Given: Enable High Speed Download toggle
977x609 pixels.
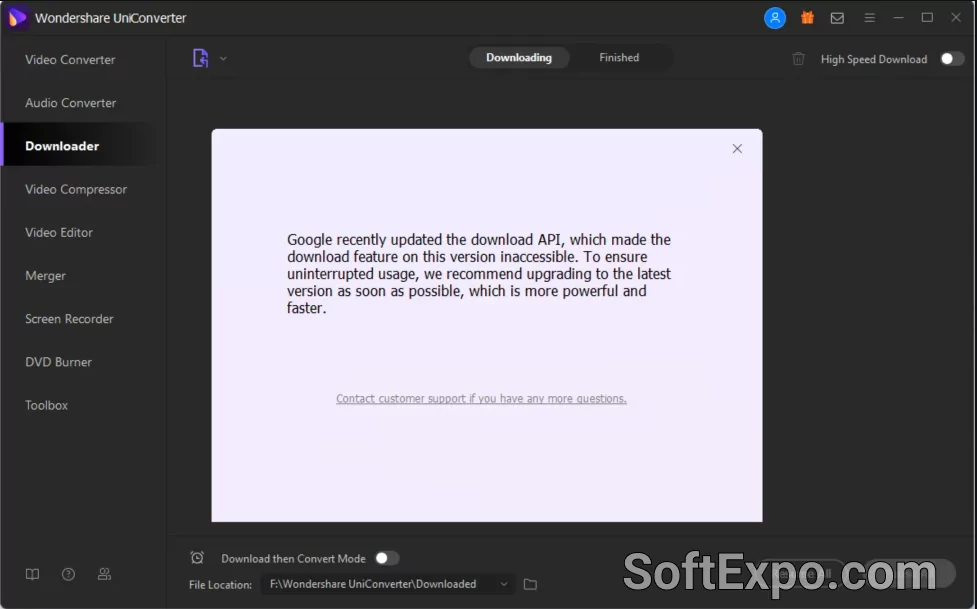Looking at the screenshot, I should coord(951,59).
